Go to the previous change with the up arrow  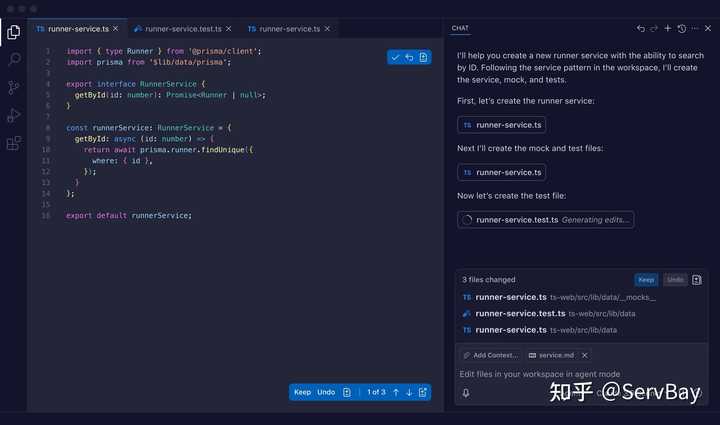click(396, 392)
